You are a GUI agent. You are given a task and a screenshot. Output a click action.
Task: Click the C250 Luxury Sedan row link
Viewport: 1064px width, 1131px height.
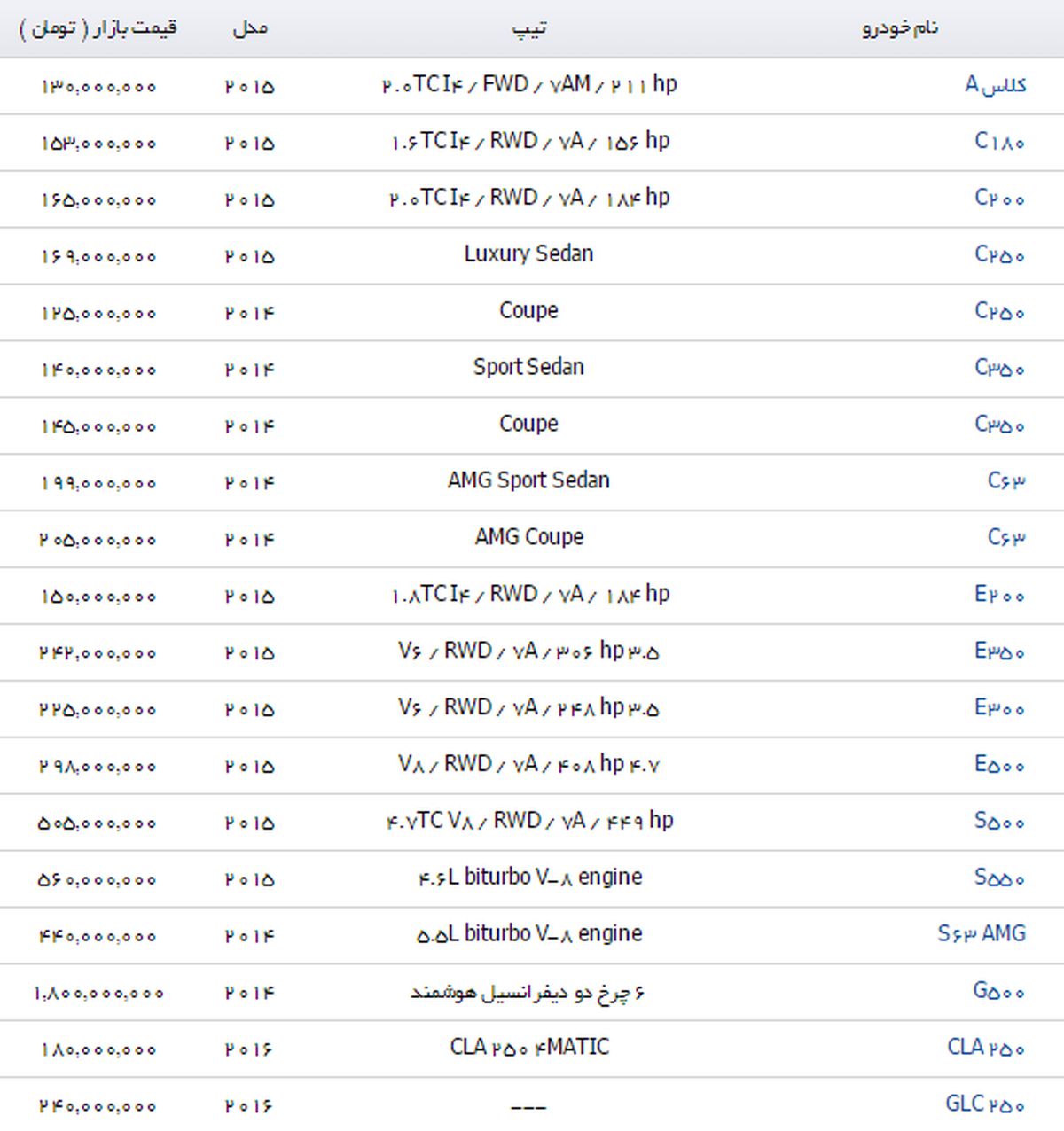pyautogui.click(x=999, y=255)
